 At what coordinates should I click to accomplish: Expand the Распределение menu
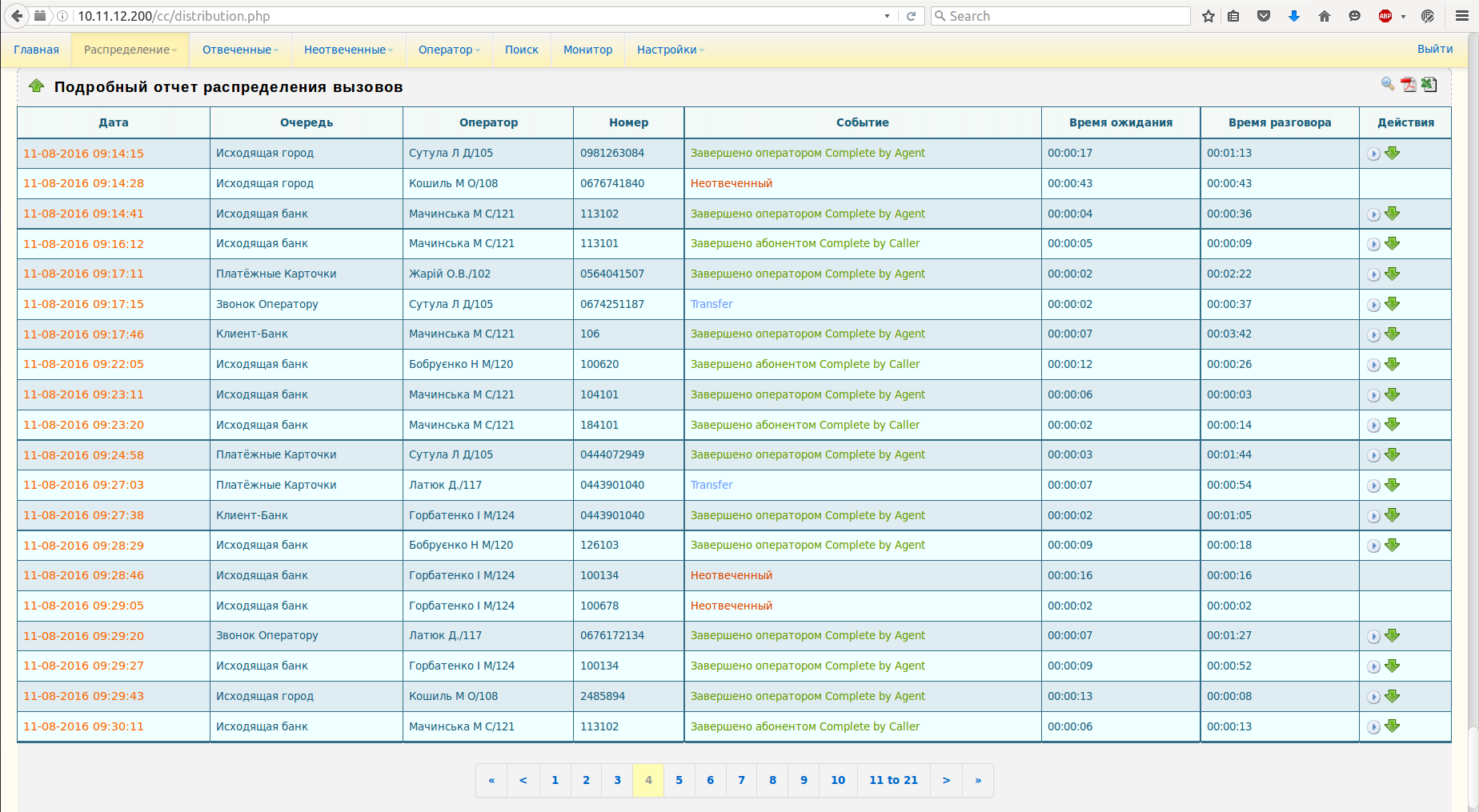click(x=130, y=50)
